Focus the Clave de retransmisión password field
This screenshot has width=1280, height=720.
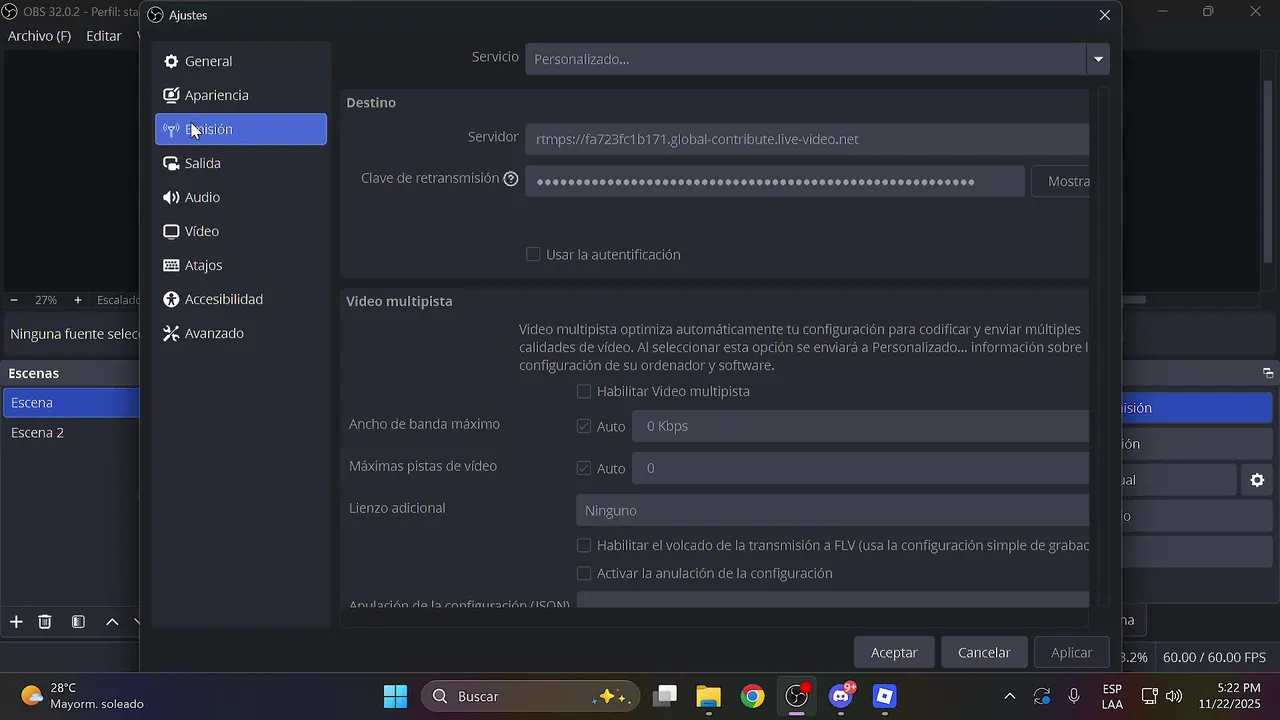click(x=775, y=181)
